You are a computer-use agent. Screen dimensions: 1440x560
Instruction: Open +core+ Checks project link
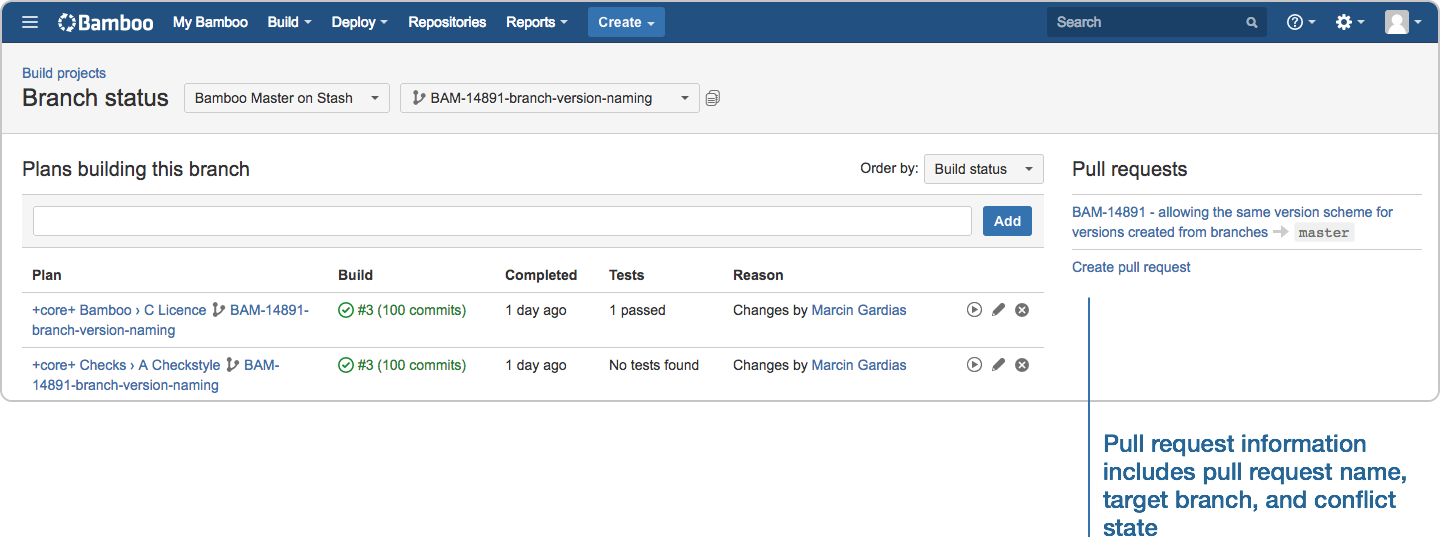point(79,365)
